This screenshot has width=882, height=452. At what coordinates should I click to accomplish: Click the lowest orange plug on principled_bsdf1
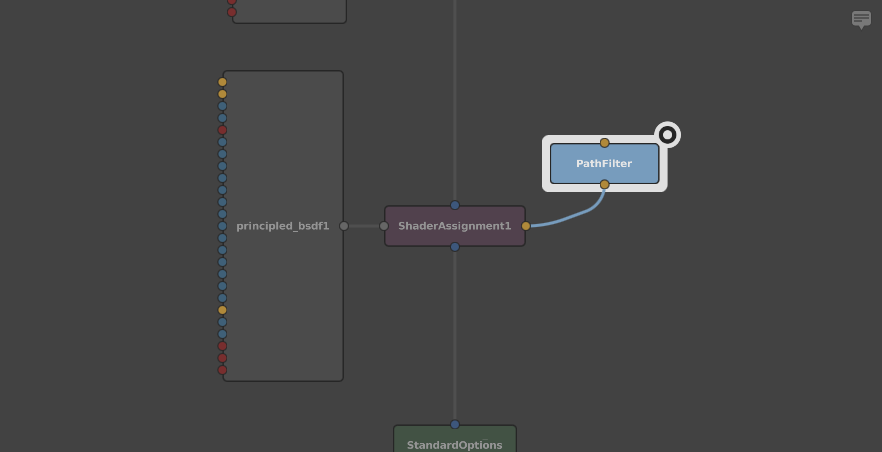pos(222,310)
